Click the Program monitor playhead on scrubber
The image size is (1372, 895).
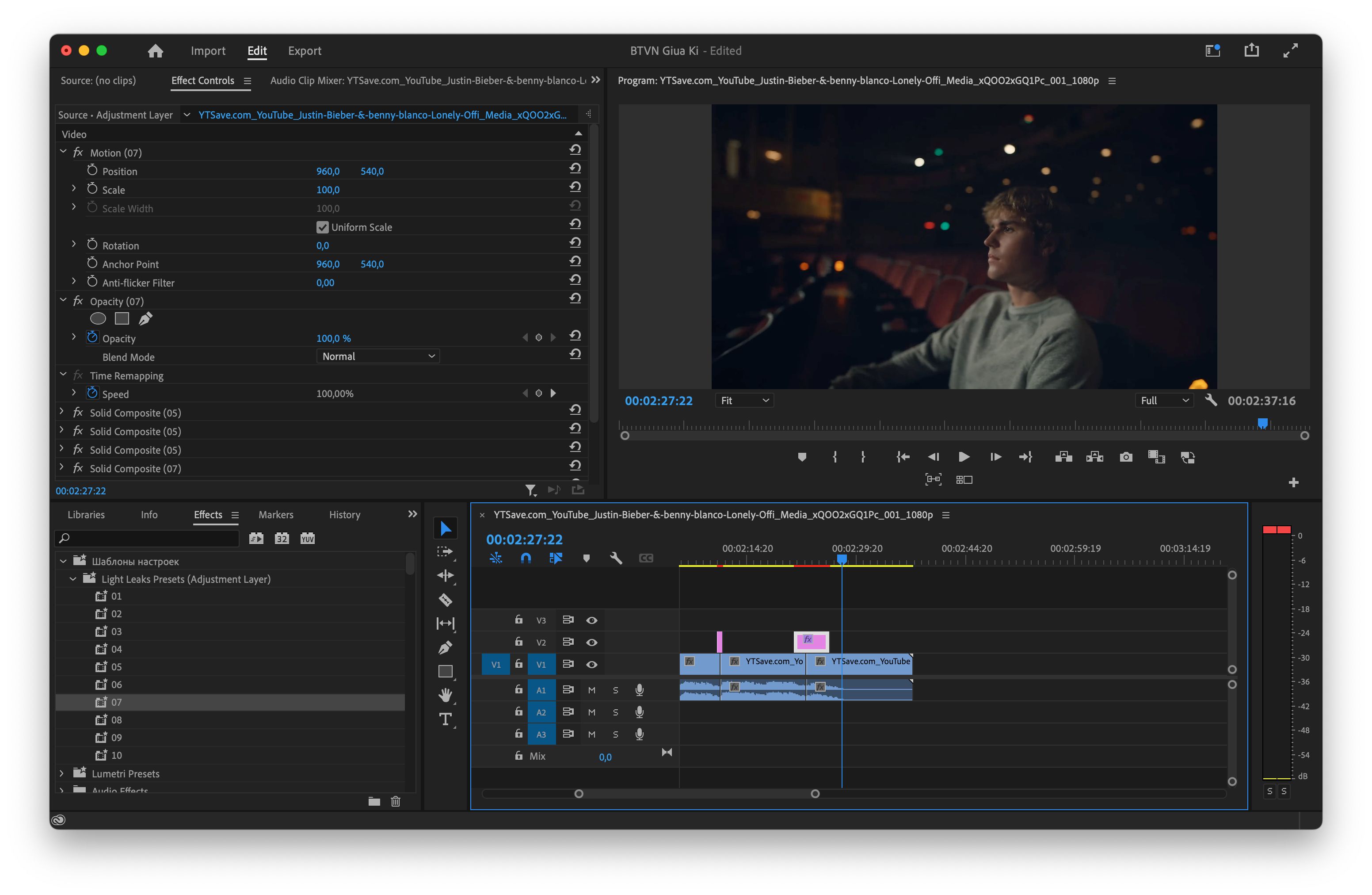coord(1262,424)
